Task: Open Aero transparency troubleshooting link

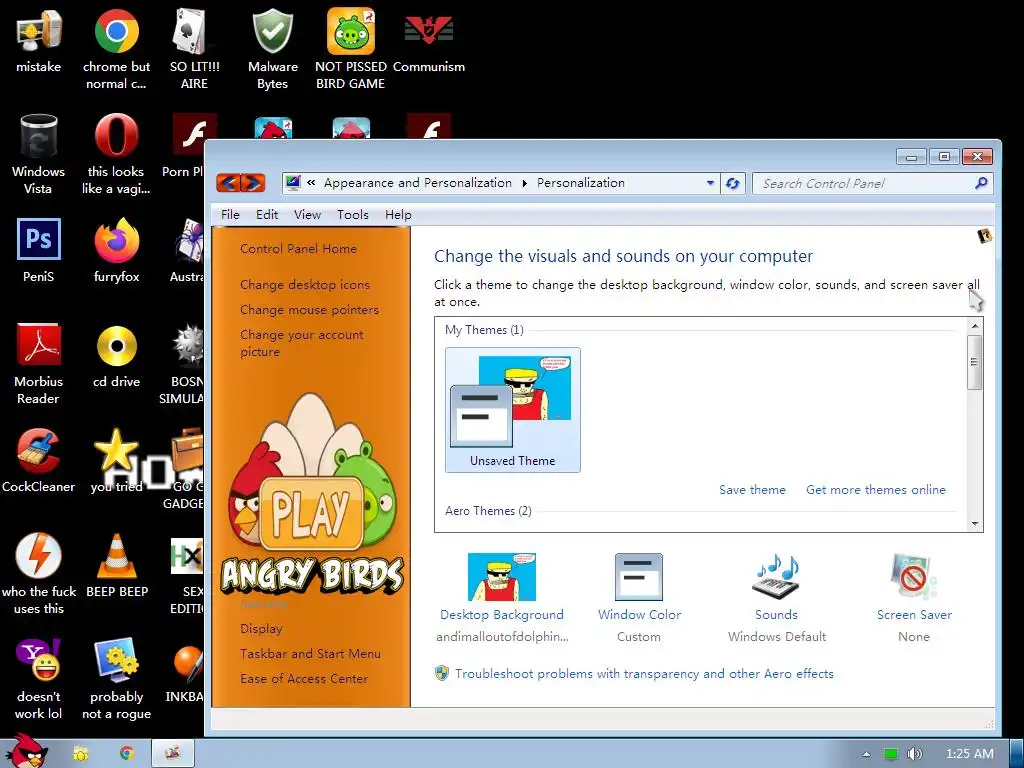Action: pyautogui.click(x=644, y=674)
